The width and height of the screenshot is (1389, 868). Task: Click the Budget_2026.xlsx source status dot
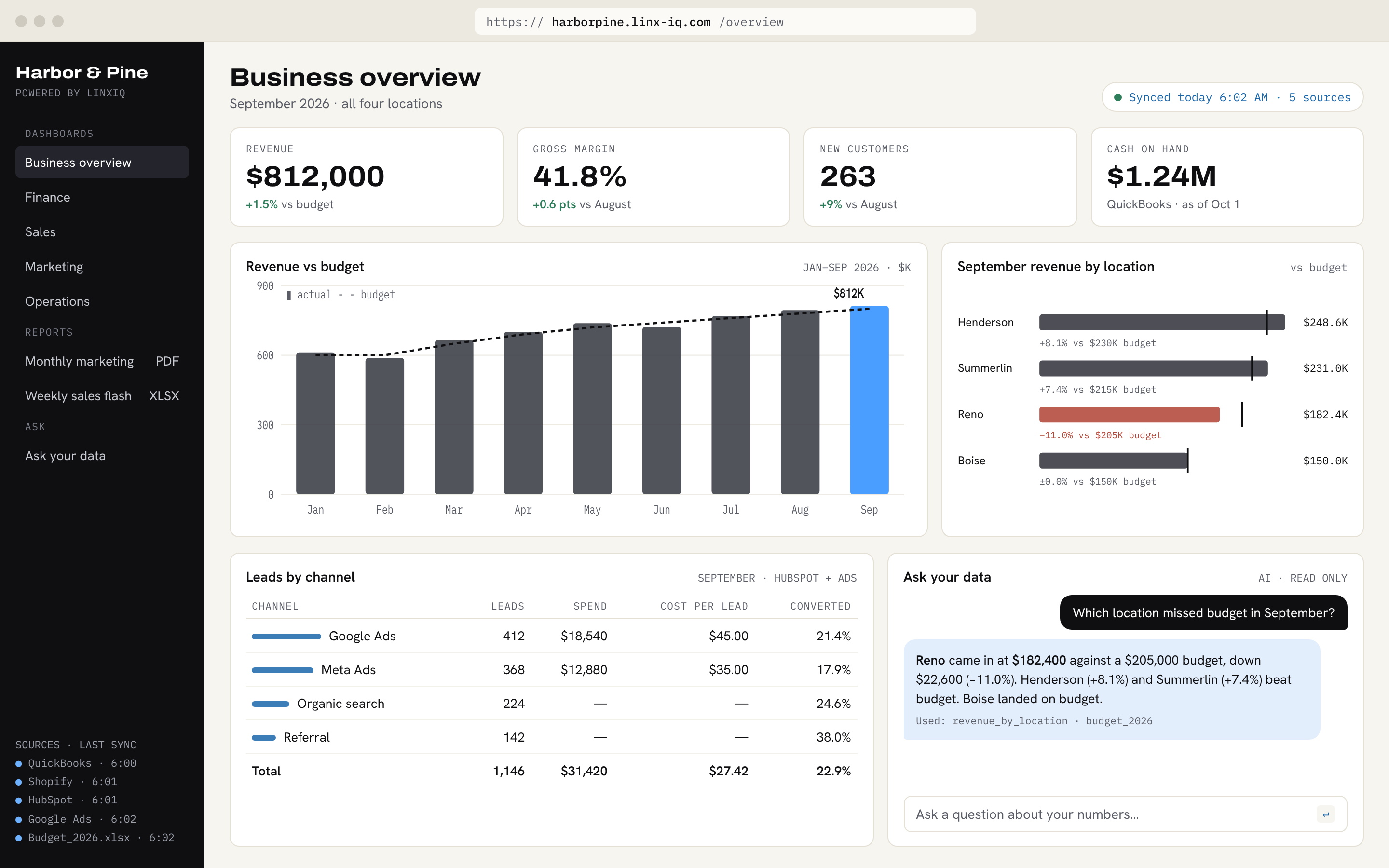click(x=19, y=838)
